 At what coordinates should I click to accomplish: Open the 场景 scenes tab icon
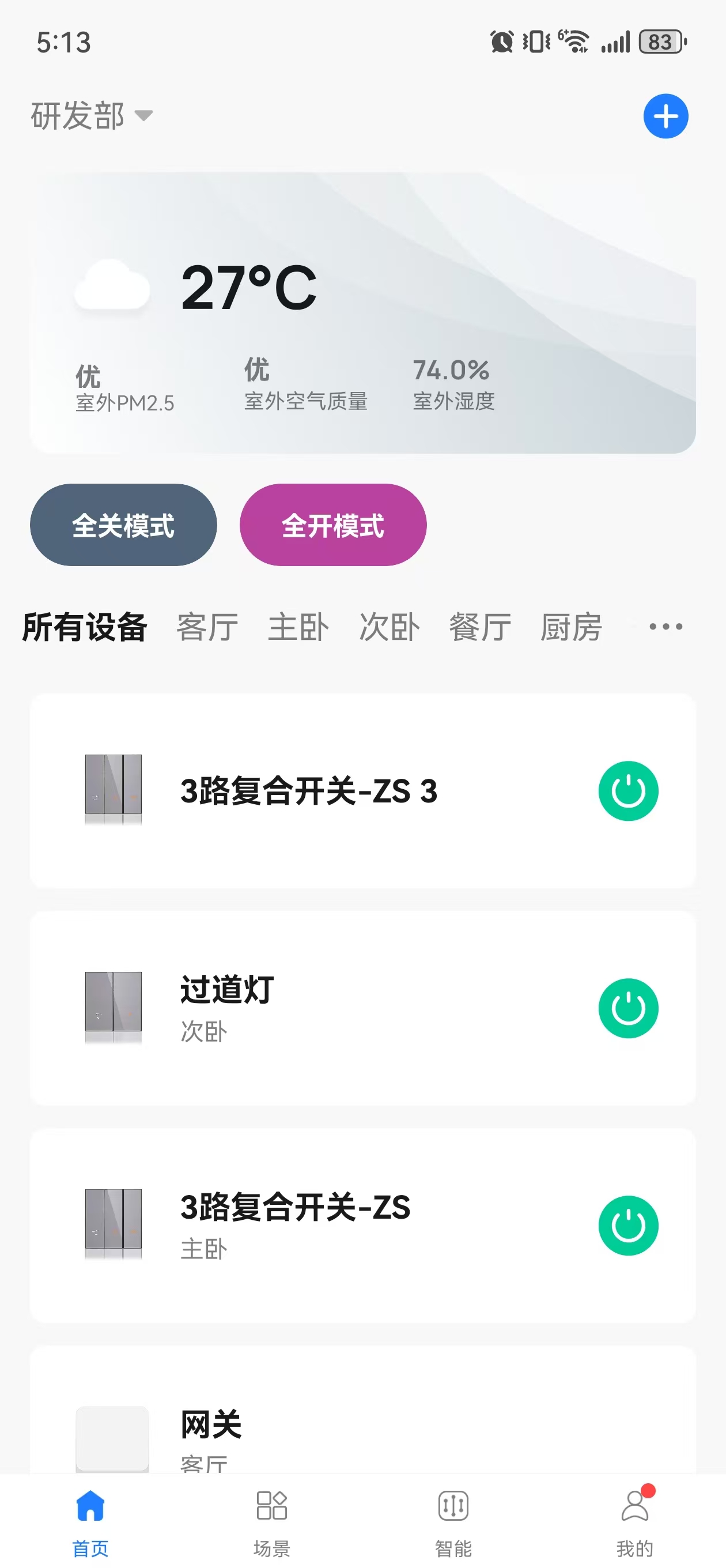271,1505
